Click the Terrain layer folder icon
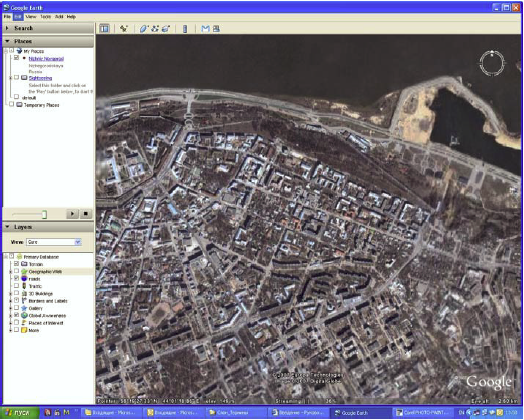The image size is (524, 420). pyautogui.click(x=24, y=264)
